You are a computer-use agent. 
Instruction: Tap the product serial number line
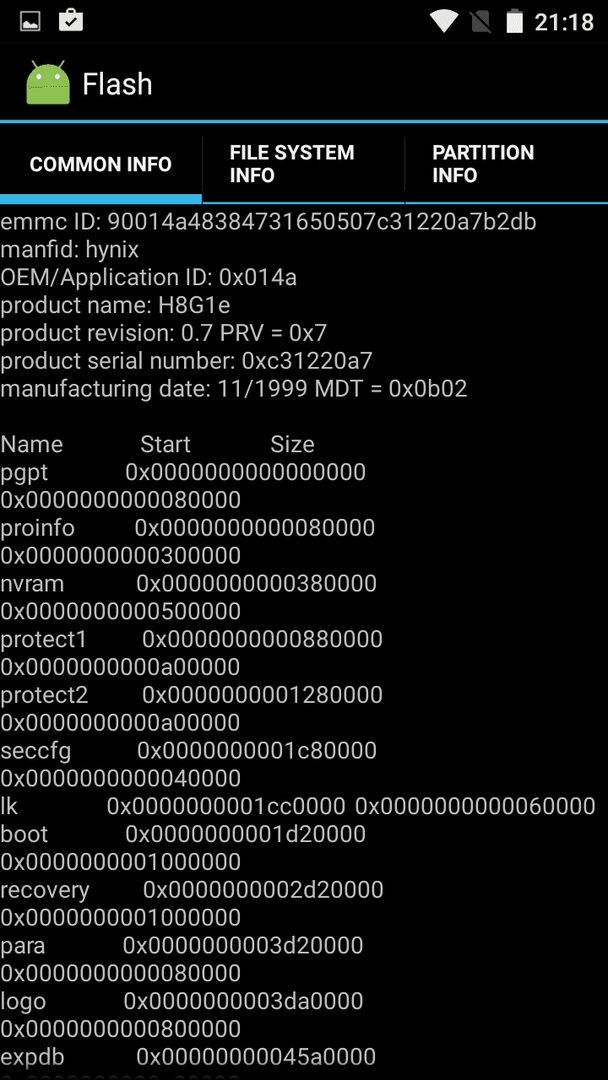[x=187, y=361]
